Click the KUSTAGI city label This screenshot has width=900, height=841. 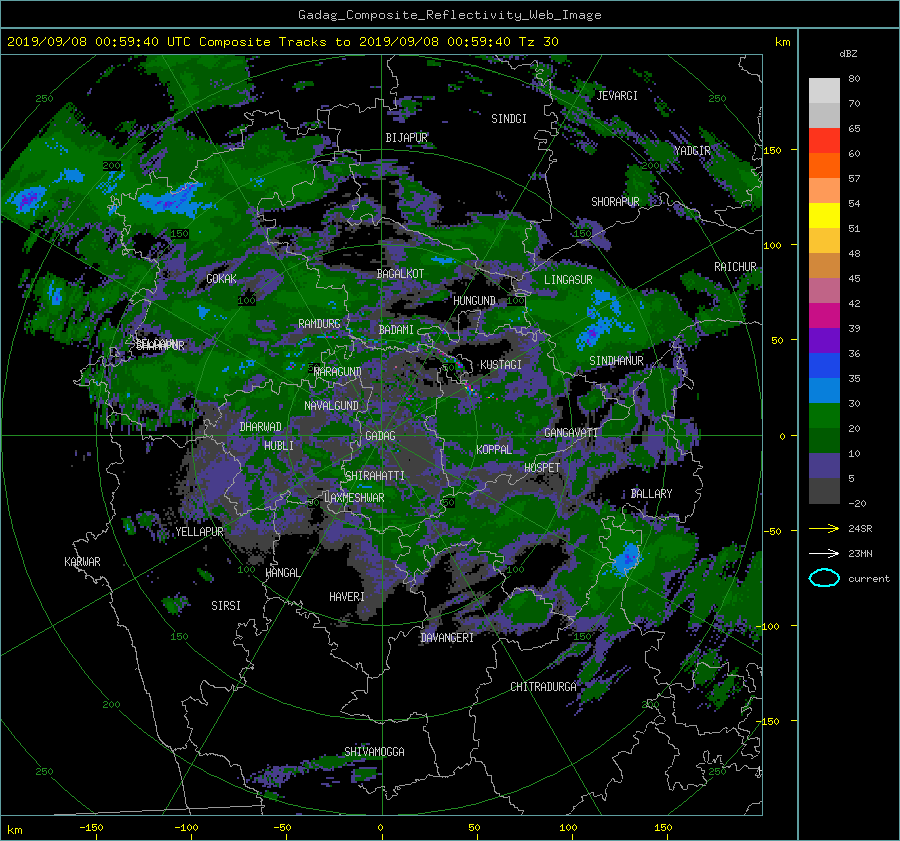point(501,365)
